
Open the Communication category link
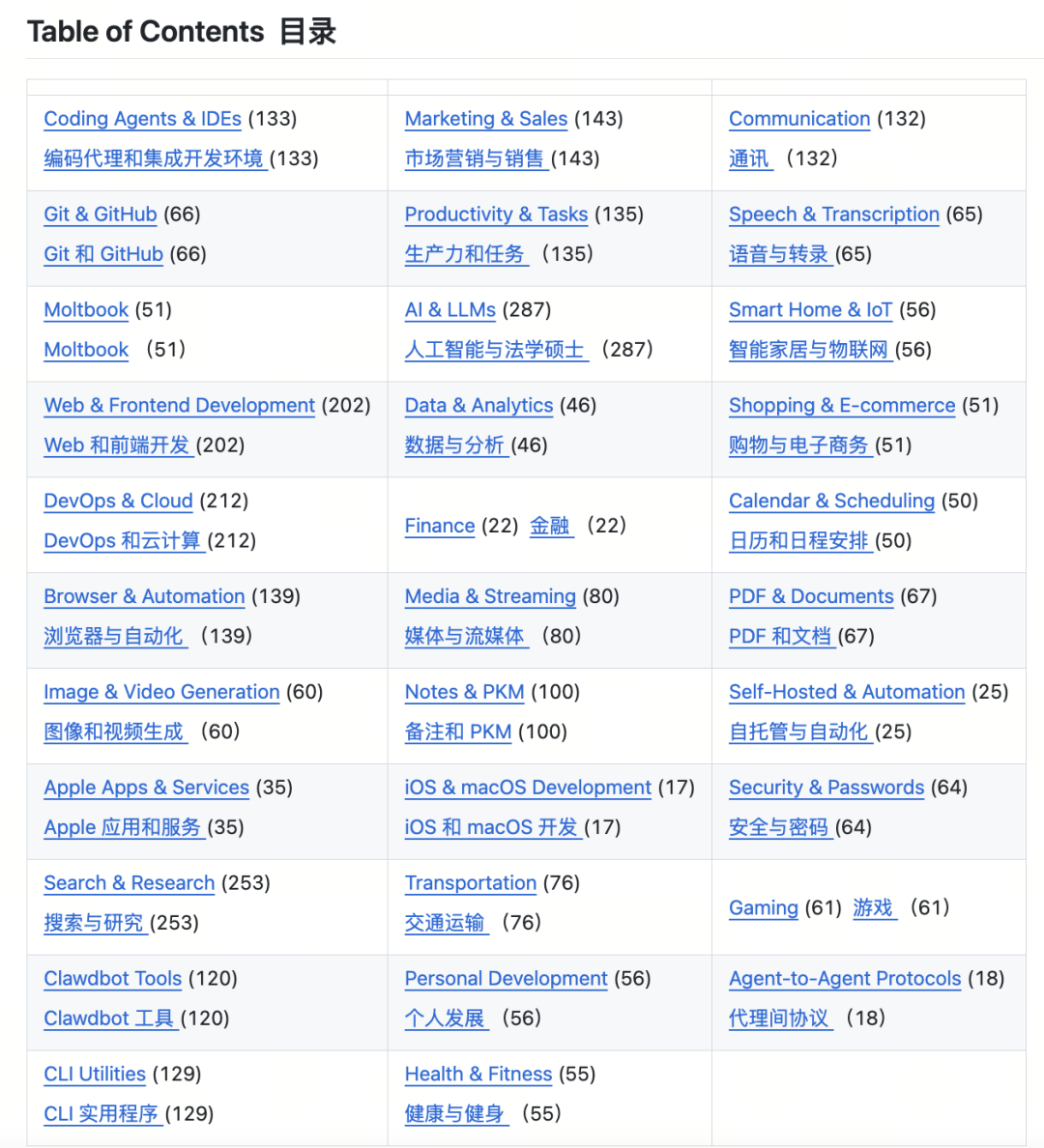click(x=799, y=119)
